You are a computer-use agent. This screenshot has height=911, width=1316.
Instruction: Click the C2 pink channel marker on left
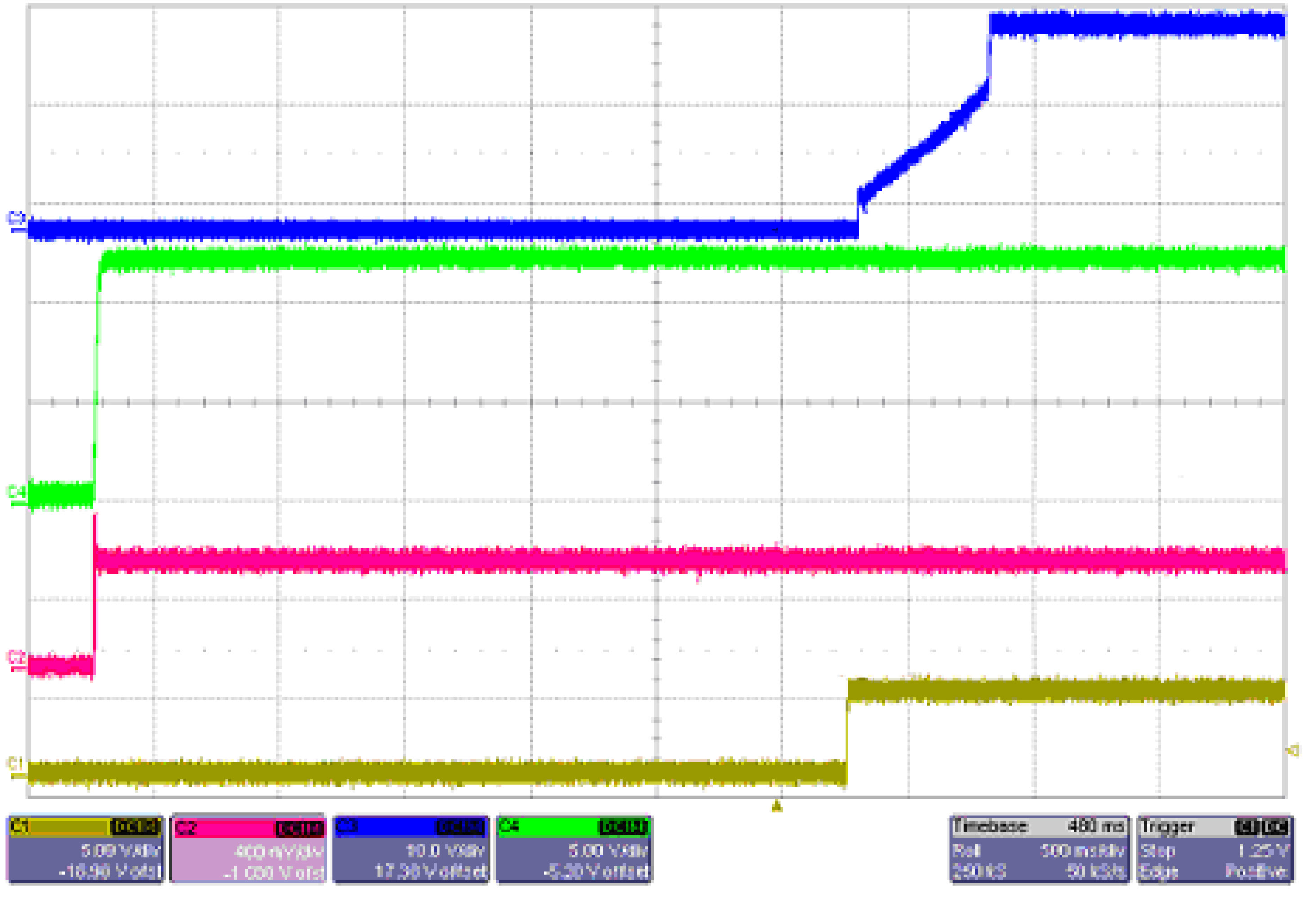point(15,660)
